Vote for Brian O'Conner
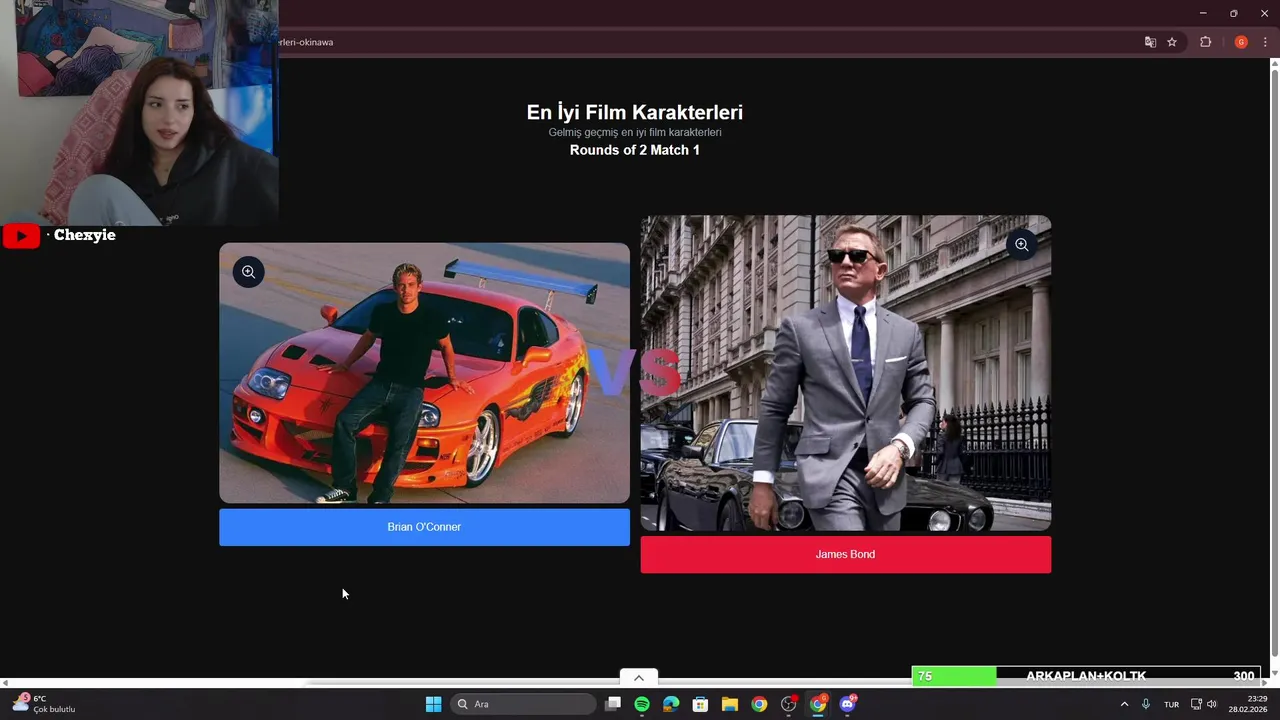The image size is (1280, 720). [424, 527]
